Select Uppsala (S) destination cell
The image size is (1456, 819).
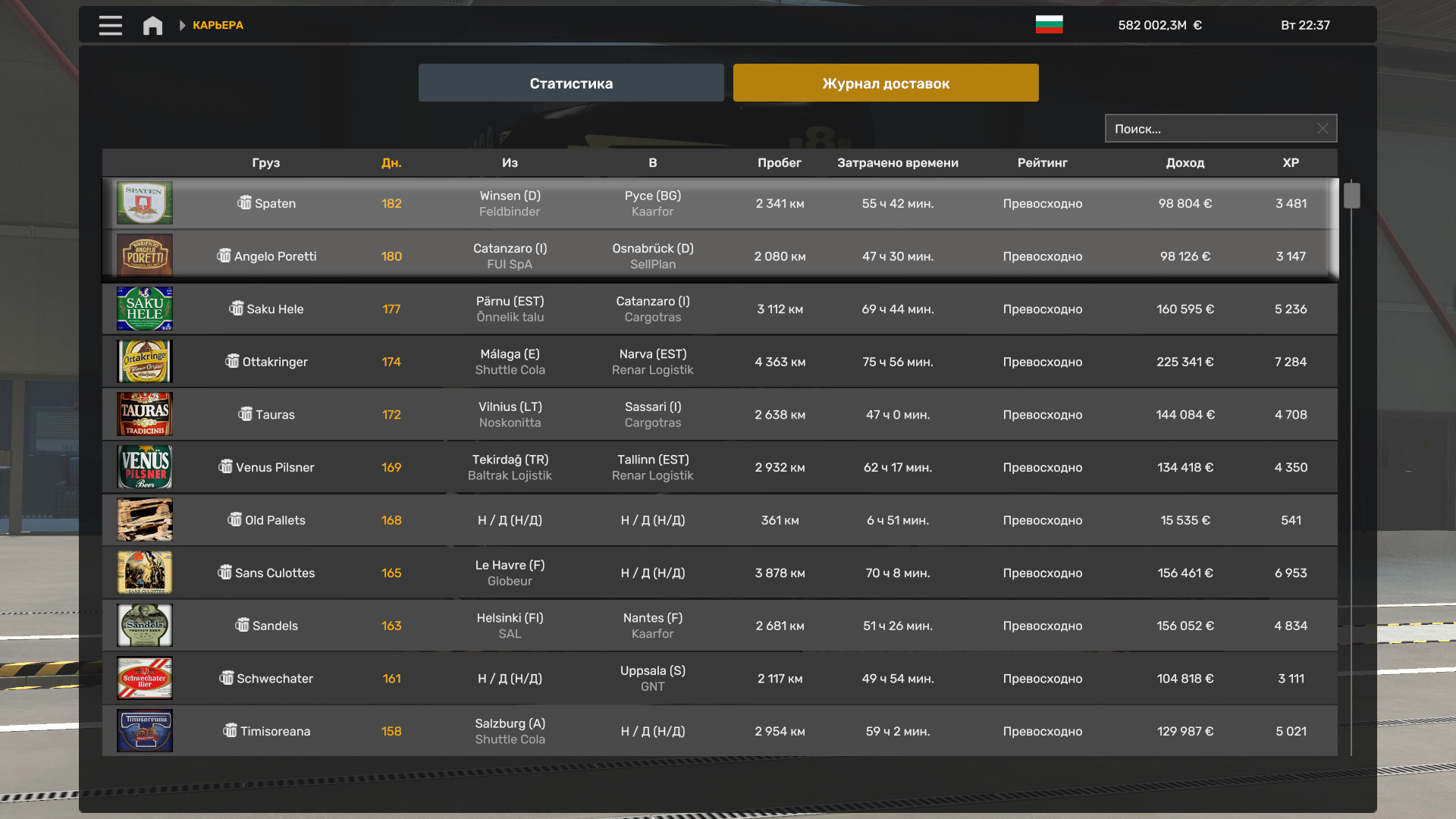pyautogui.click(x=653, y=671)
